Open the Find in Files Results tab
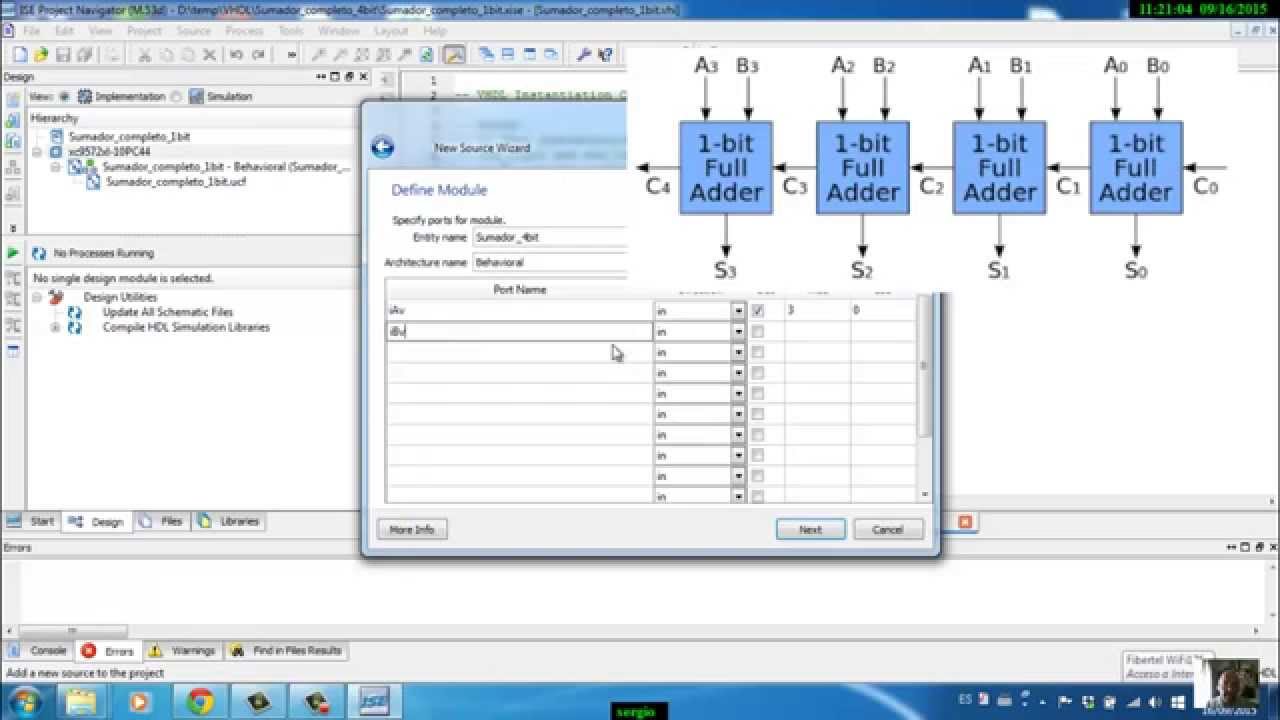This screenshot has height=720, width=1280. pos(288,650)
